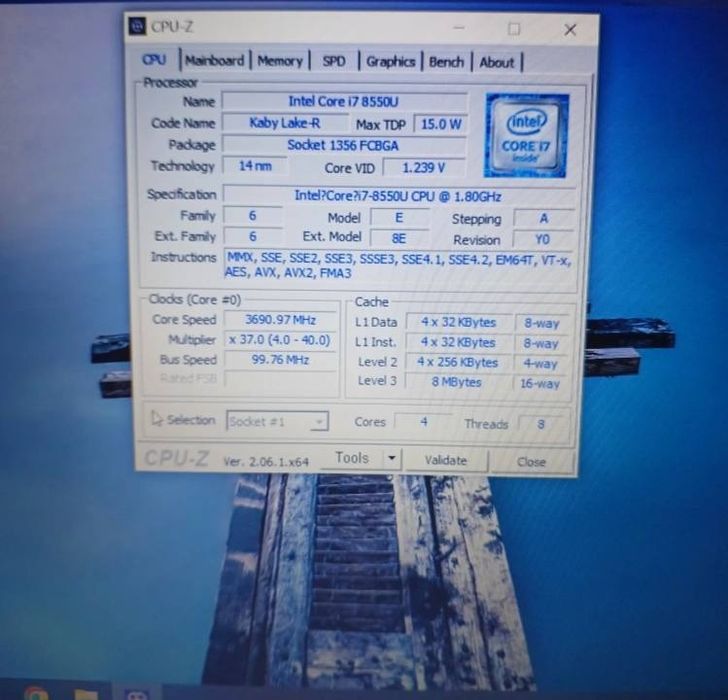Close the CPU-Z window with X

point(570,30)
